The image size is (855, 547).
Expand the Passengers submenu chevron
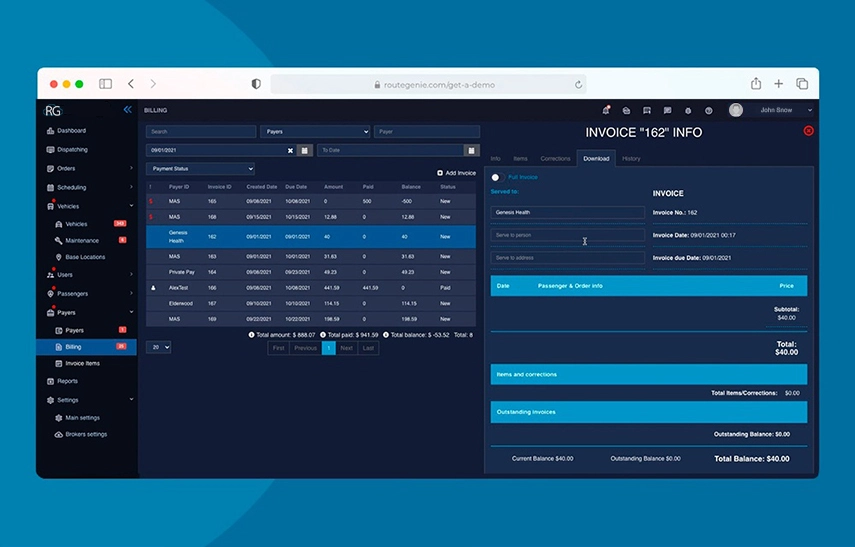click(x=131, y=293)
